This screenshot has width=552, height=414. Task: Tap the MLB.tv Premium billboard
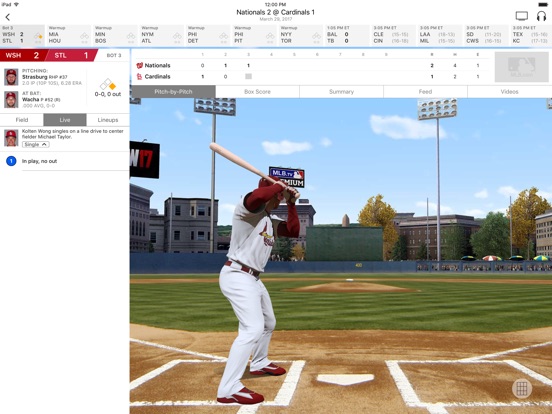coord(287,177)
